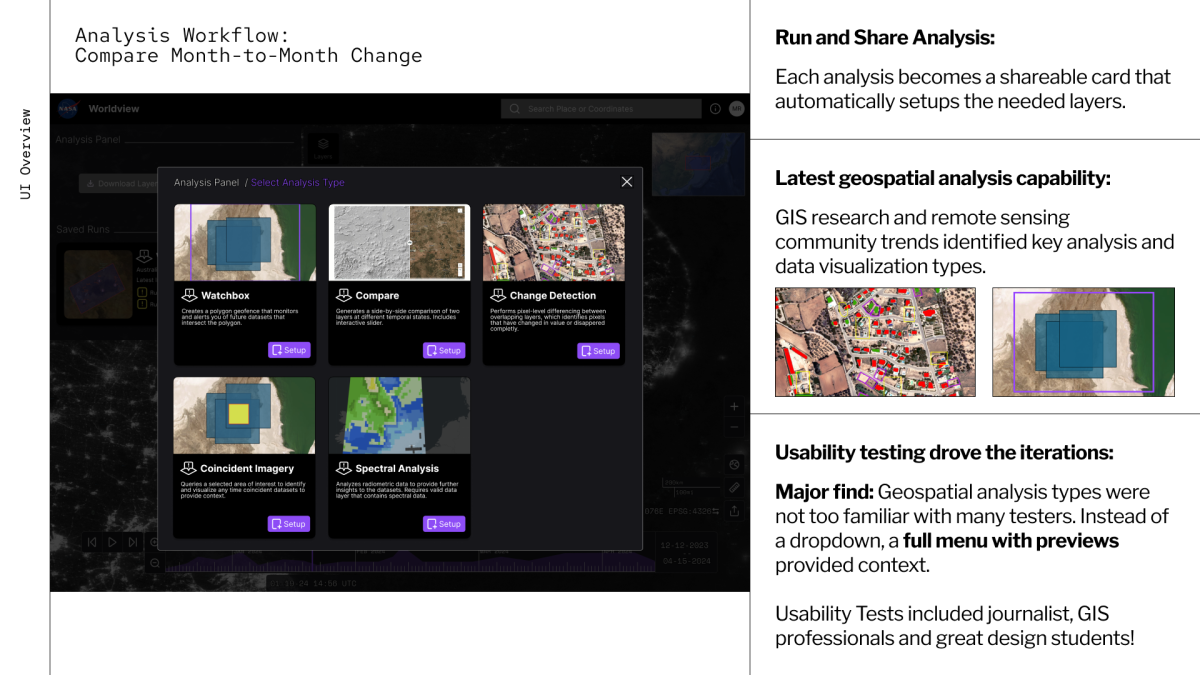1200x675 pixels.
Task: Open the Layers panel icon
Action: coord(323,148)
